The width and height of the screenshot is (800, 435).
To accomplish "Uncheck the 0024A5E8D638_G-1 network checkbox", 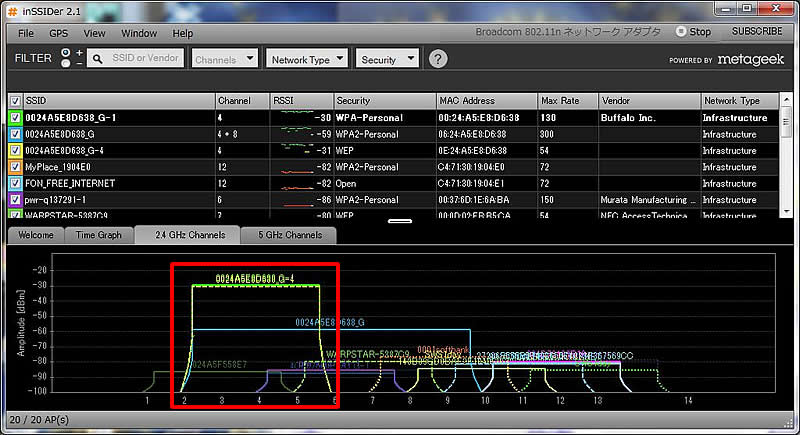I will (x=15, y=118).
